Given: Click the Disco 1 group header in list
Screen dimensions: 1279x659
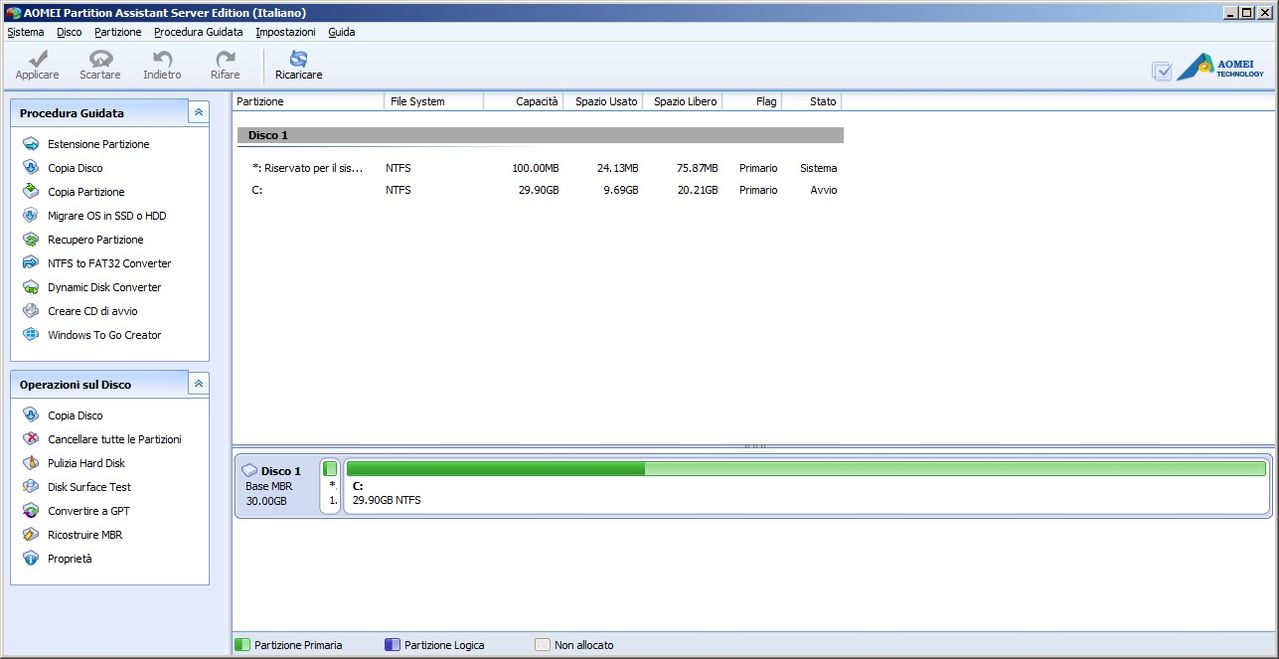Looking at the screenshot, I should point(540,135).
